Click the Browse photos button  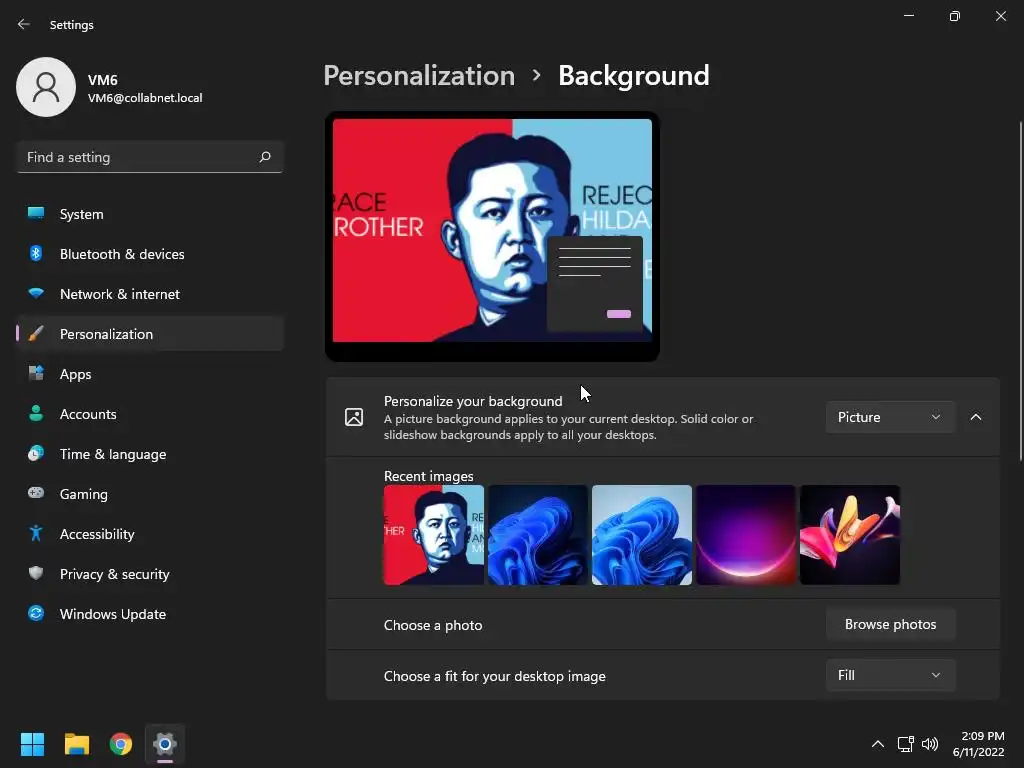coord(890,624)
